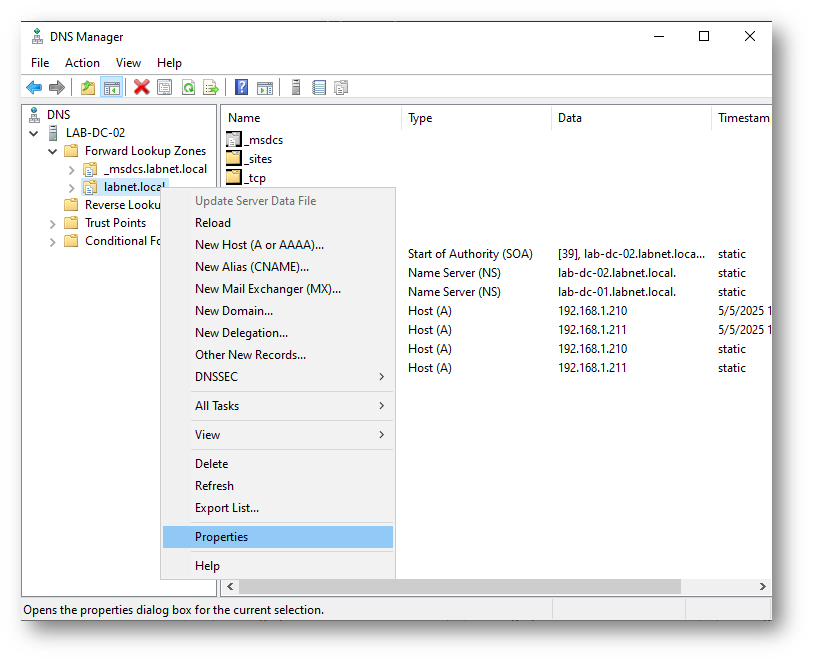This screenshot has width=814, height=663.
Task: Go up one level with the folder-arrow icon
Action: pyautogui.click(x=88, y=88)
